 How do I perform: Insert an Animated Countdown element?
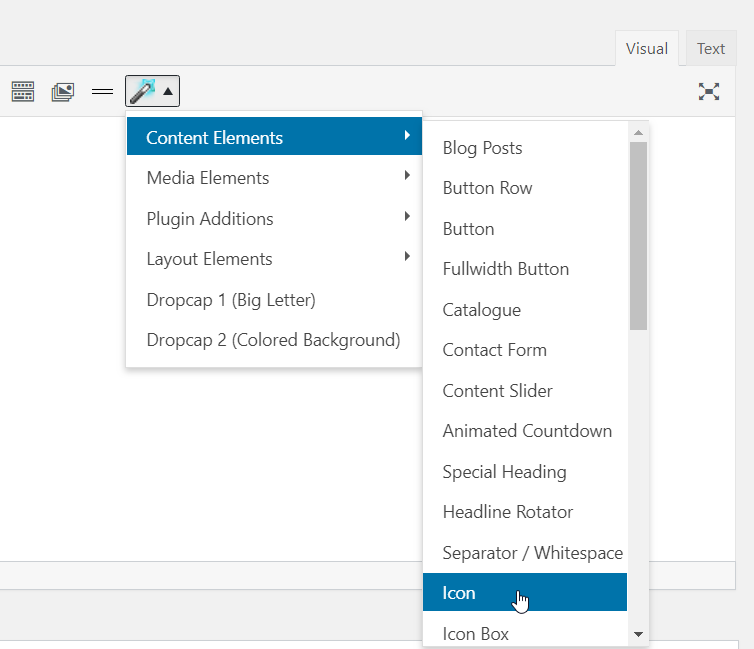click(x=525, y=431)
